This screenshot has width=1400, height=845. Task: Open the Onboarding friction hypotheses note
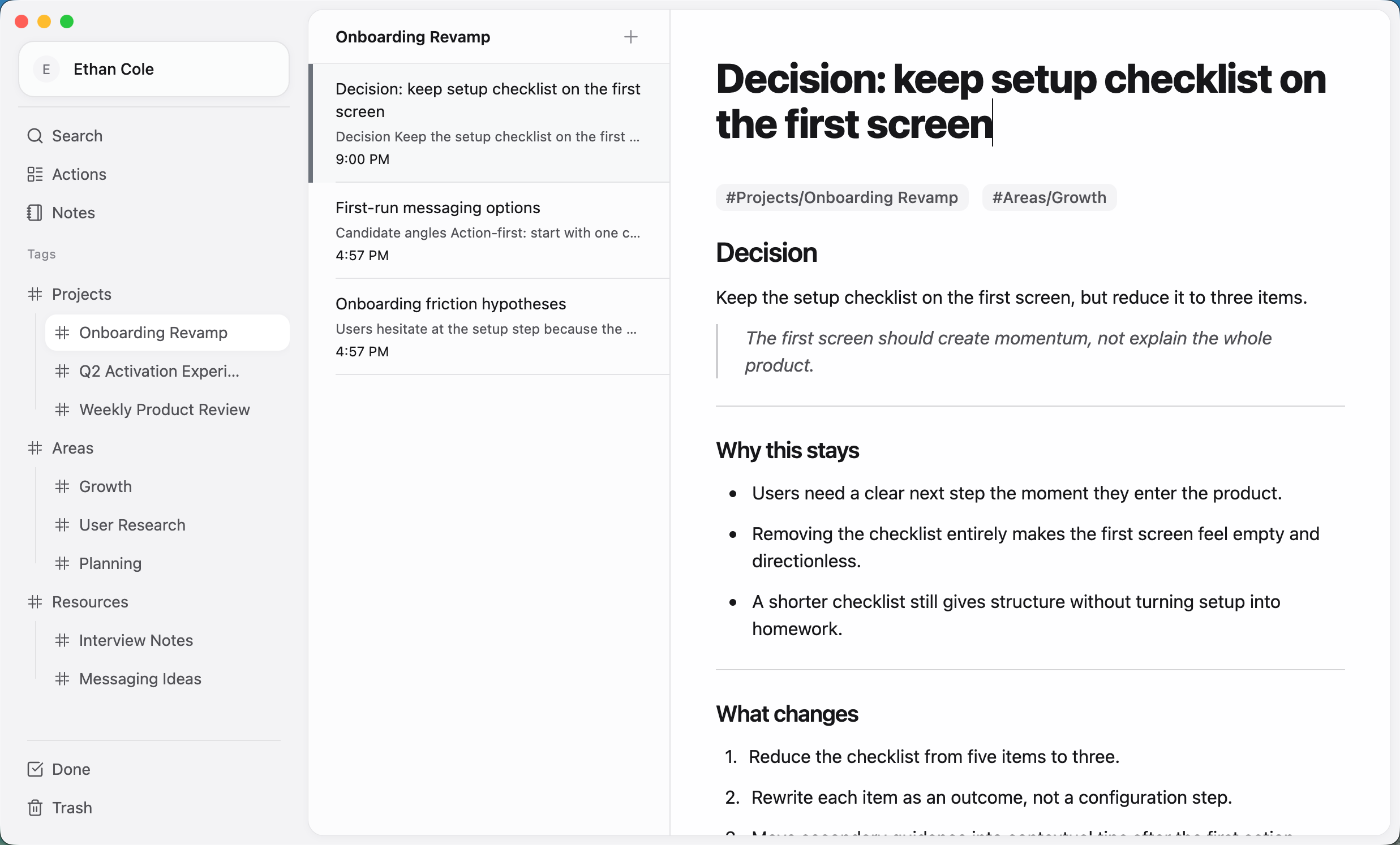(x=488, y=327)
